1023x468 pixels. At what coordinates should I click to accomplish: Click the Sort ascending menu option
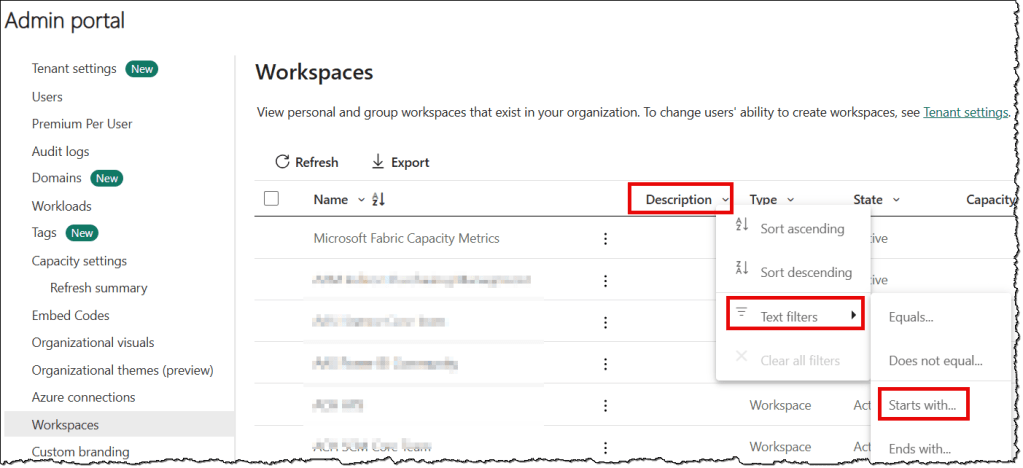tap(801, 229)
